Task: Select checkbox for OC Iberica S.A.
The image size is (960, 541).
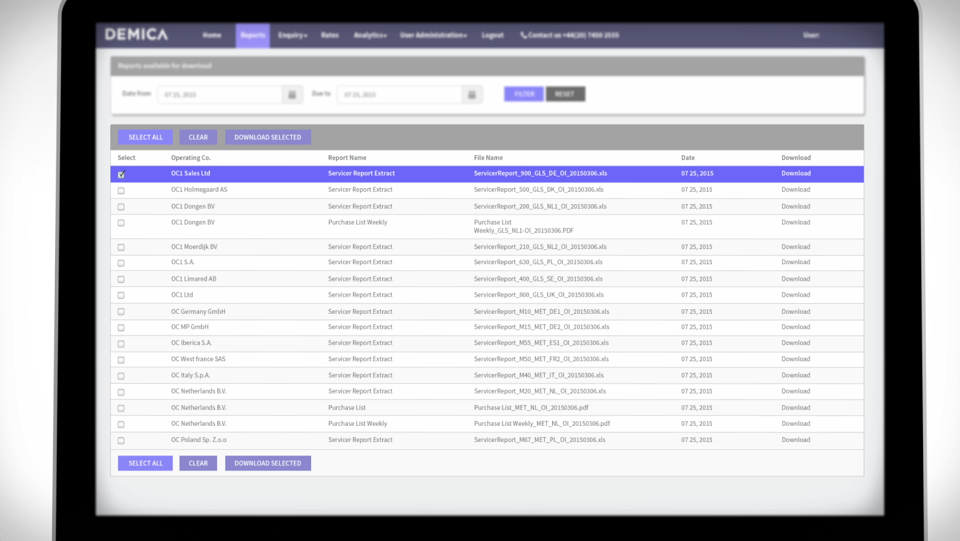Action: [x=121, y=344]
